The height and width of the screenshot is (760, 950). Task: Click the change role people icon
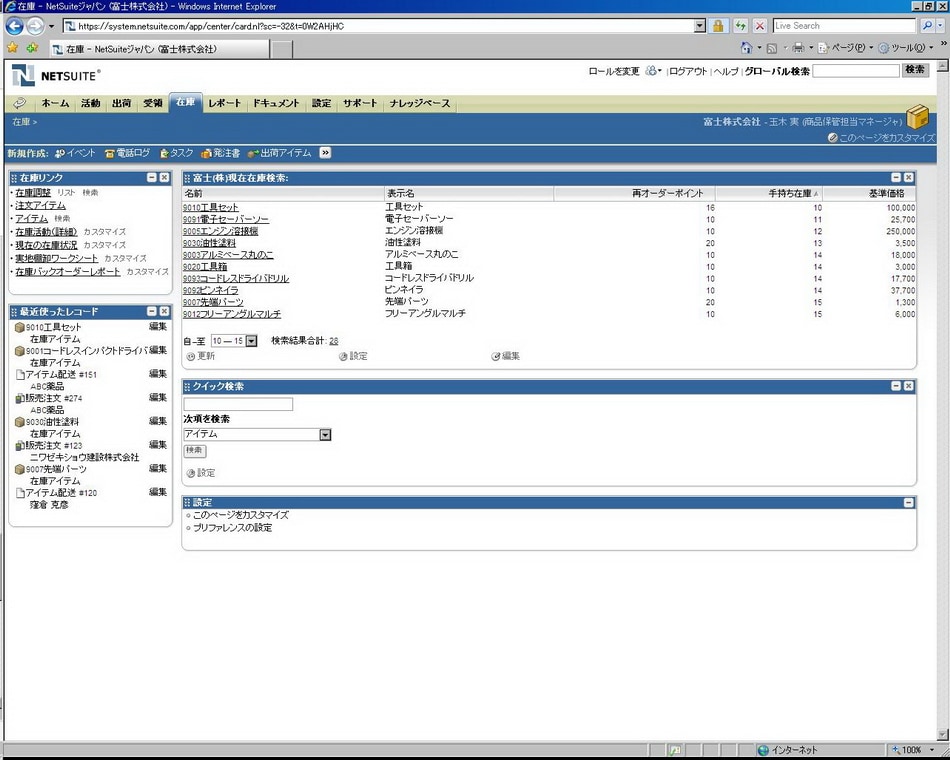coord(651,71)
